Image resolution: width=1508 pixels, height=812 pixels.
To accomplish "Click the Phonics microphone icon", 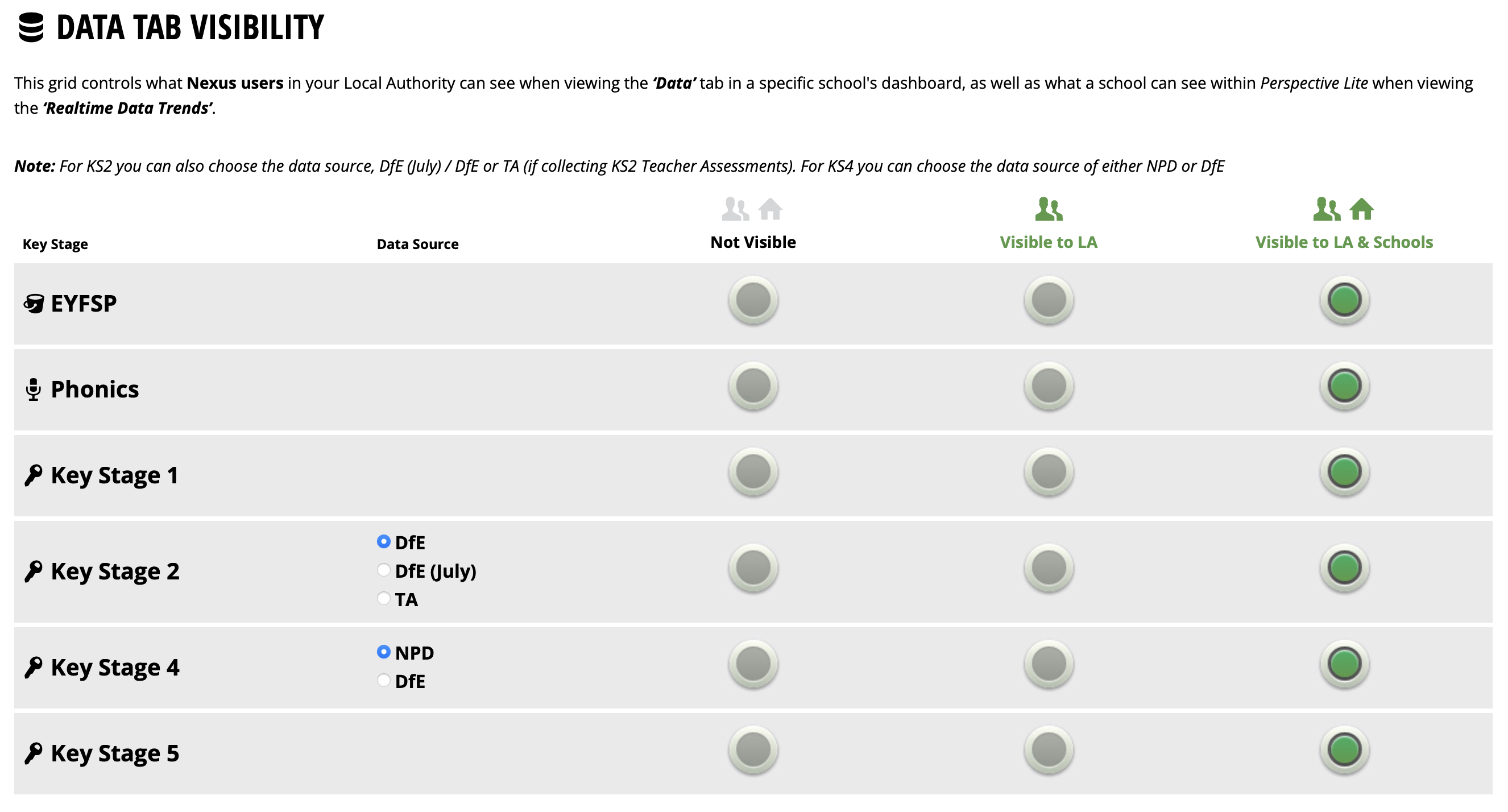I will (34, 390).
